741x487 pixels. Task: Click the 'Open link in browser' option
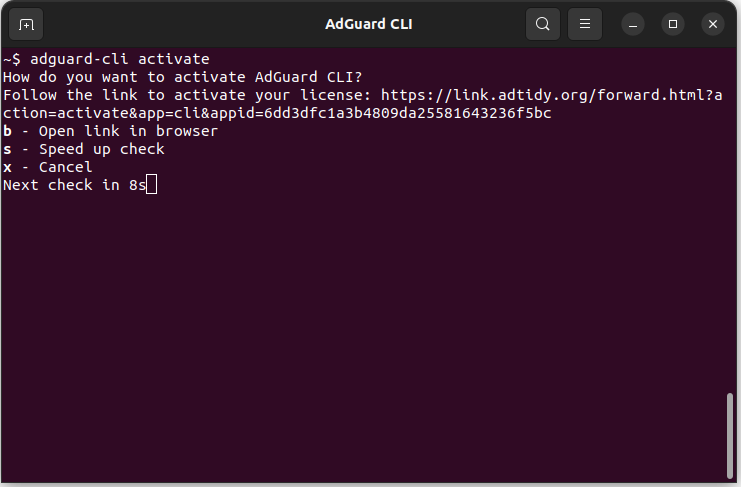[128, 131]
